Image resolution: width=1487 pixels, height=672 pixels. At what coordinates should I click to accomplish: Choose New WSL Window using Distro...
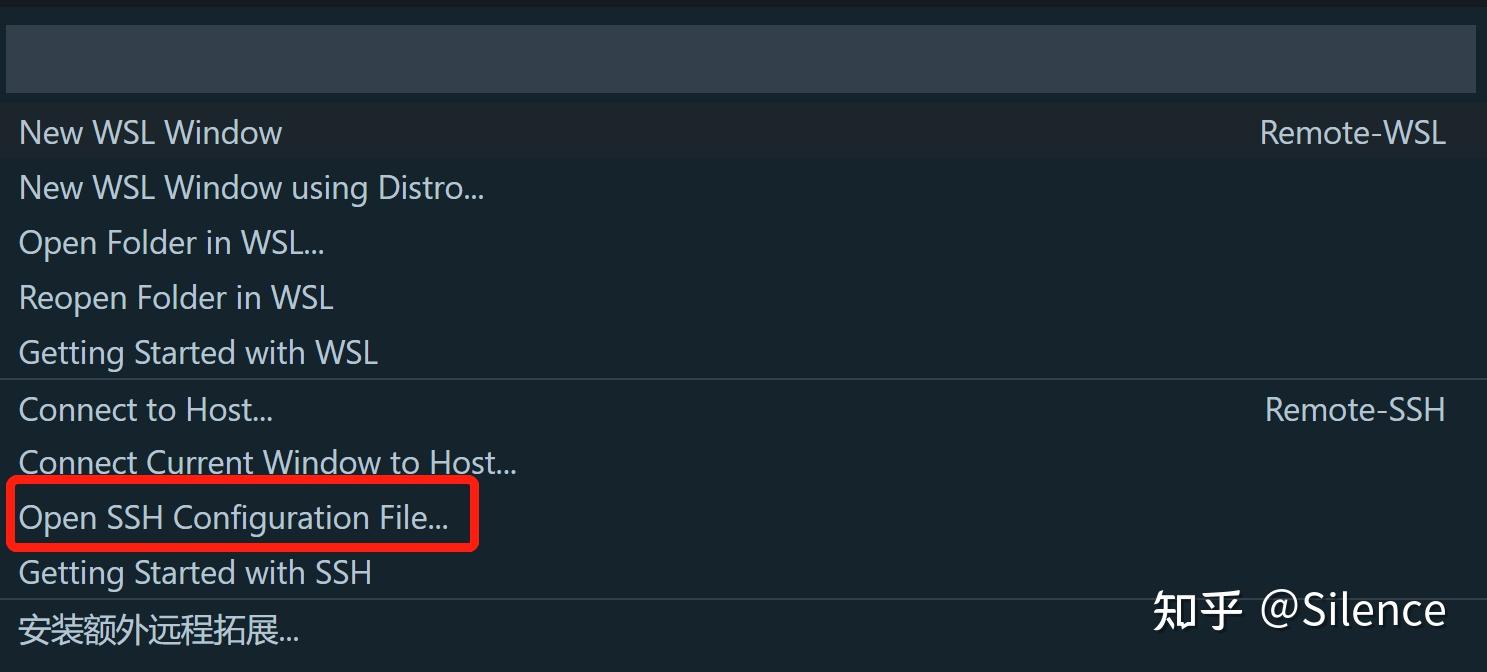pyautogui.click(x=251, y=188)
